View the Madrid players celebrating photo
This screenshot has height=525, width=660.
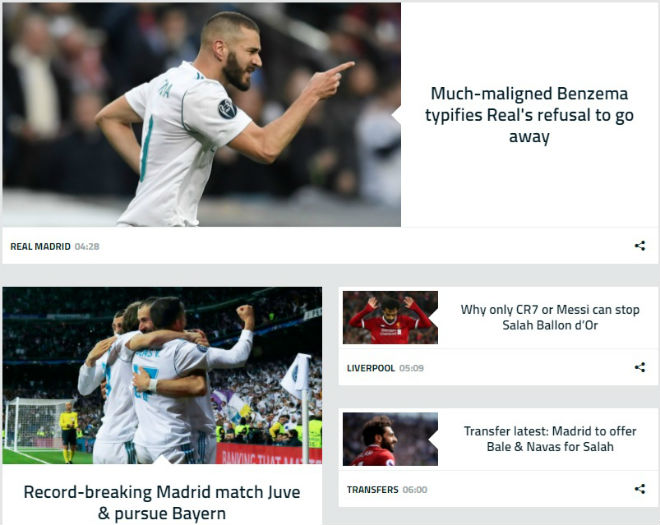162,376
